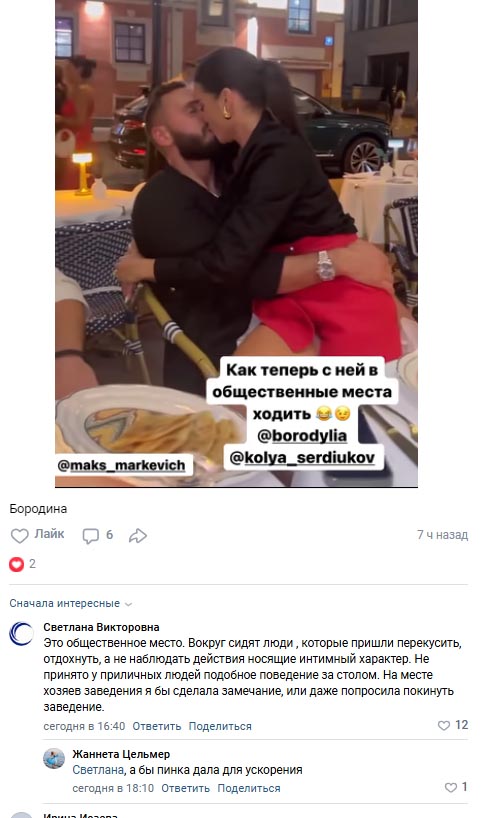
Task: Open Светлана Викторовна's avatar
Action: pyautogui.click(x=21, y=634)
